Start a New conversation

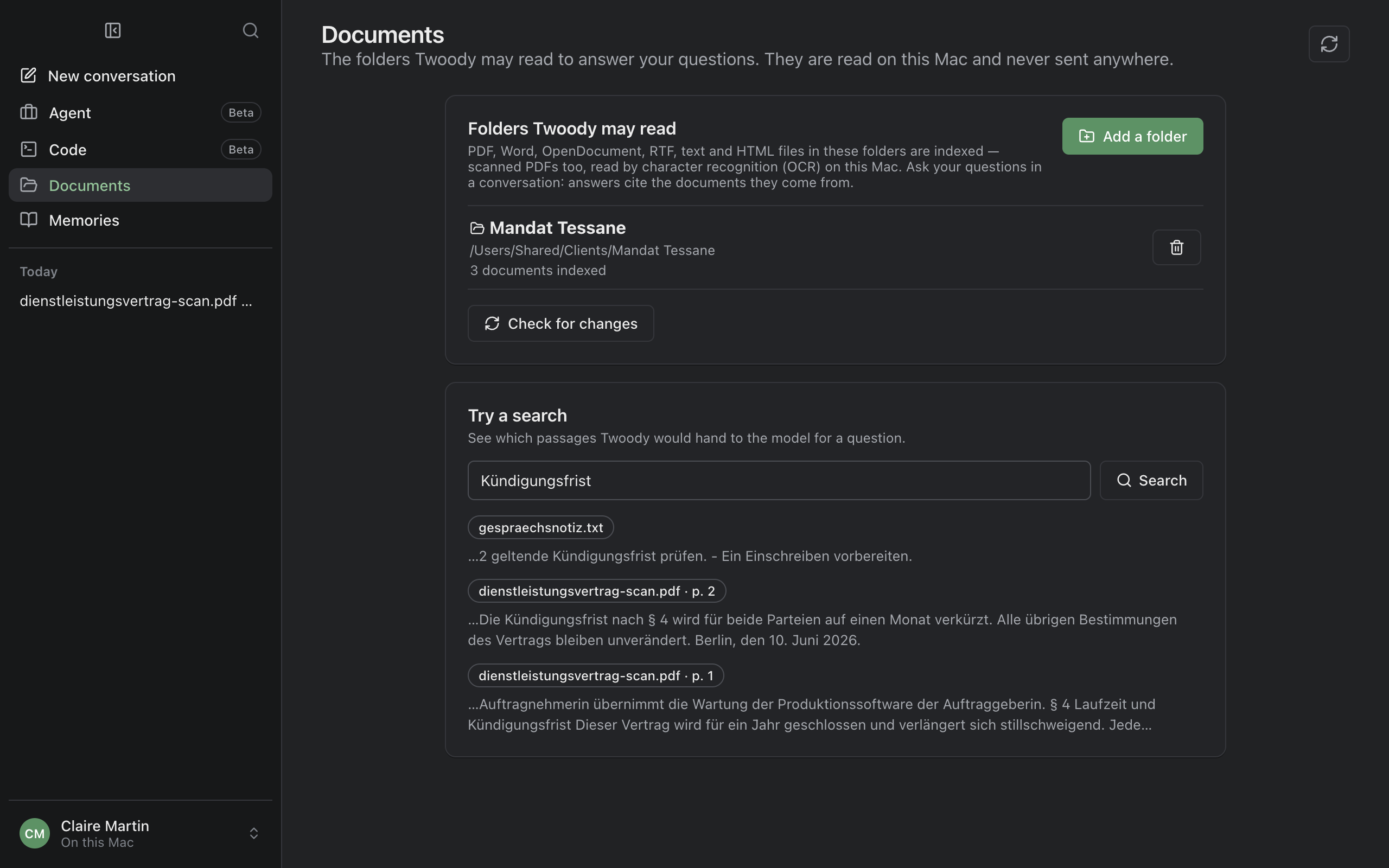pos(141,76)
